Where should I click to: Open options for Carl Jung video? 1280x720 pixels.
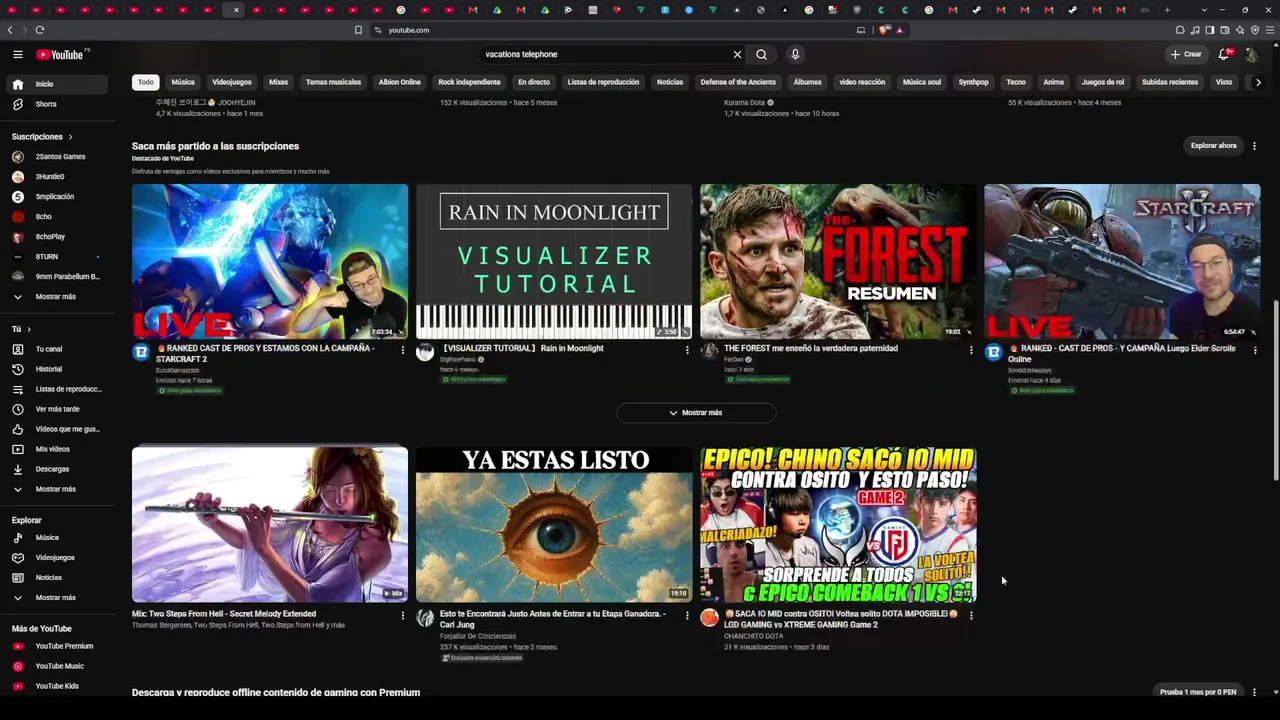(x=687, y=616)
